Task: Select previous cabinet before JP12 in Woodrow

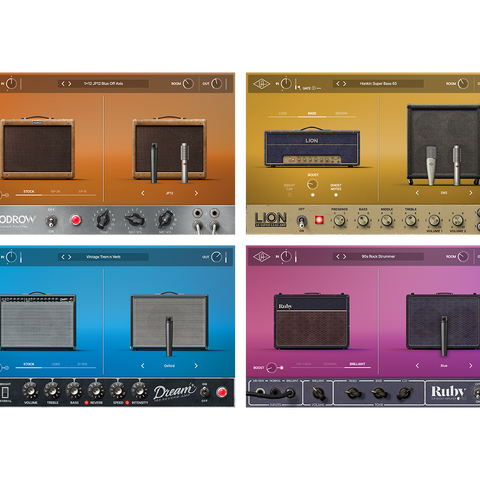Action: [143, 193]
